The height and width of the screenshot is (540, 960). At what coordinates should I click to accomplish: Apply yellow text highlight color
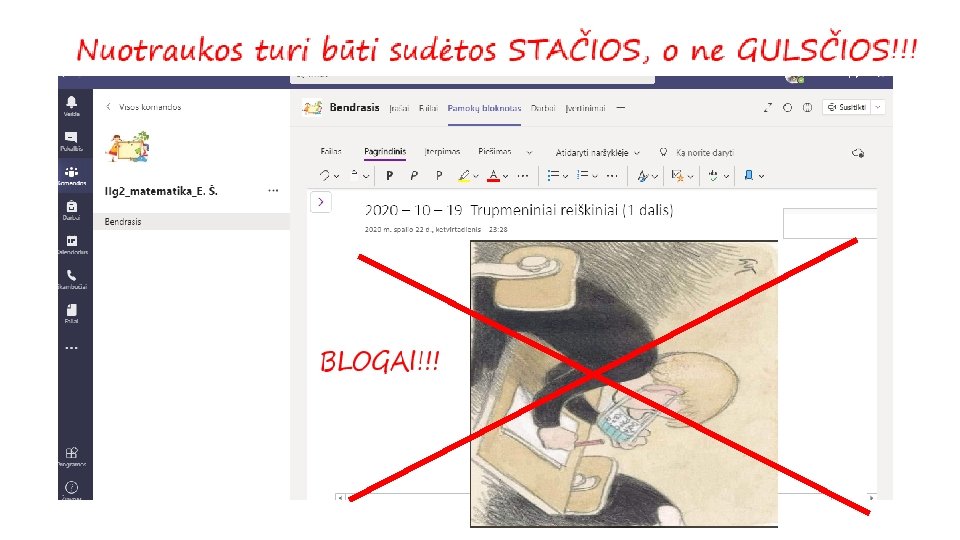tap(464, 176)
